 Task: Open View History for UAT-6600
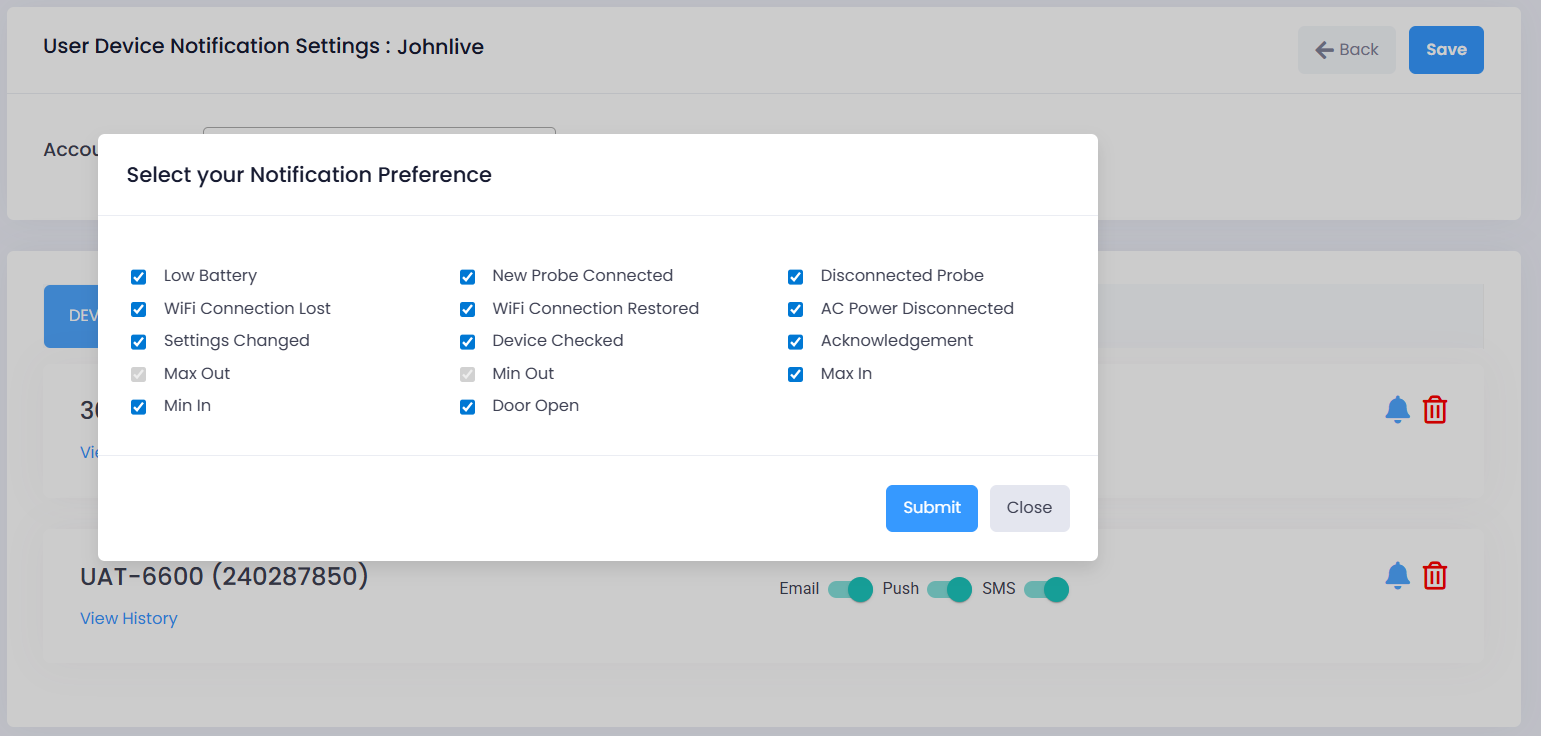(x=129, y=618)
